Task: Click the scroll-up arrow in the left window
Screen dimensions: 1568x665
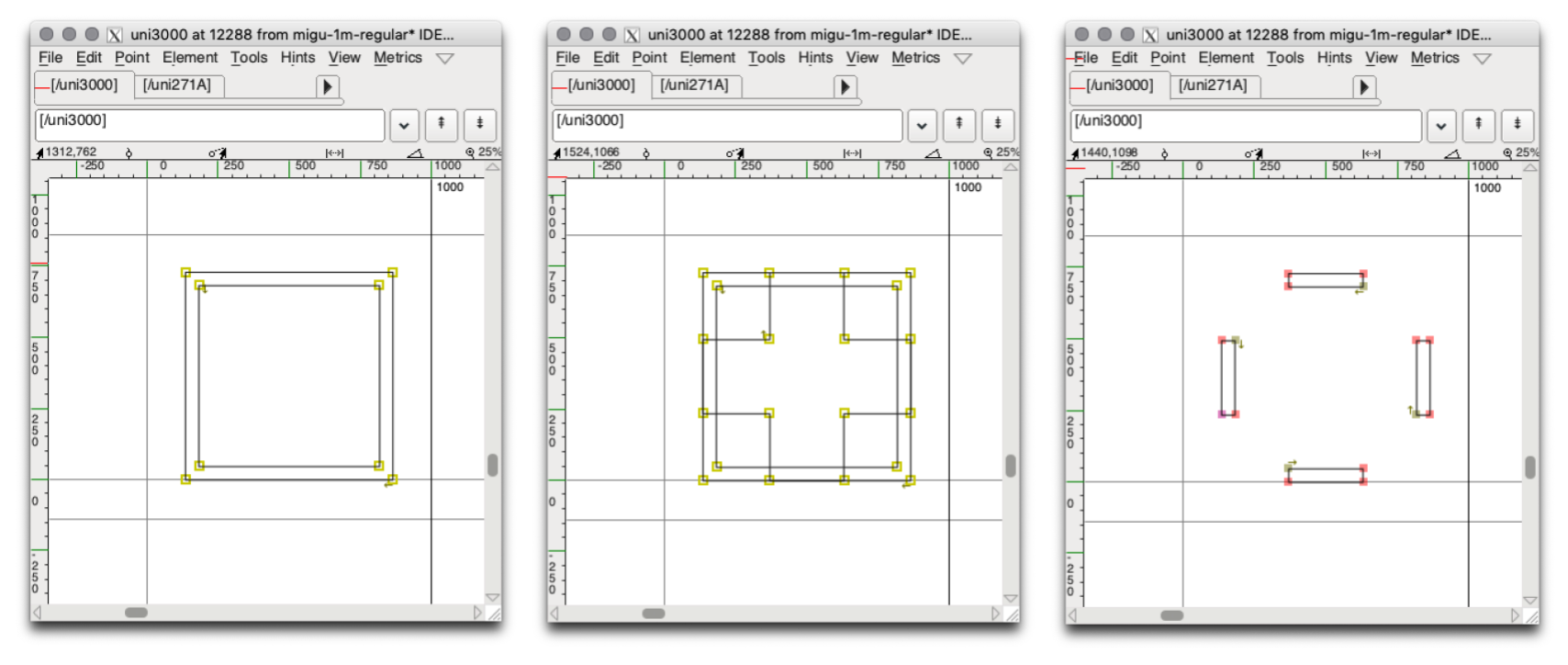Action: pos(493,168)
